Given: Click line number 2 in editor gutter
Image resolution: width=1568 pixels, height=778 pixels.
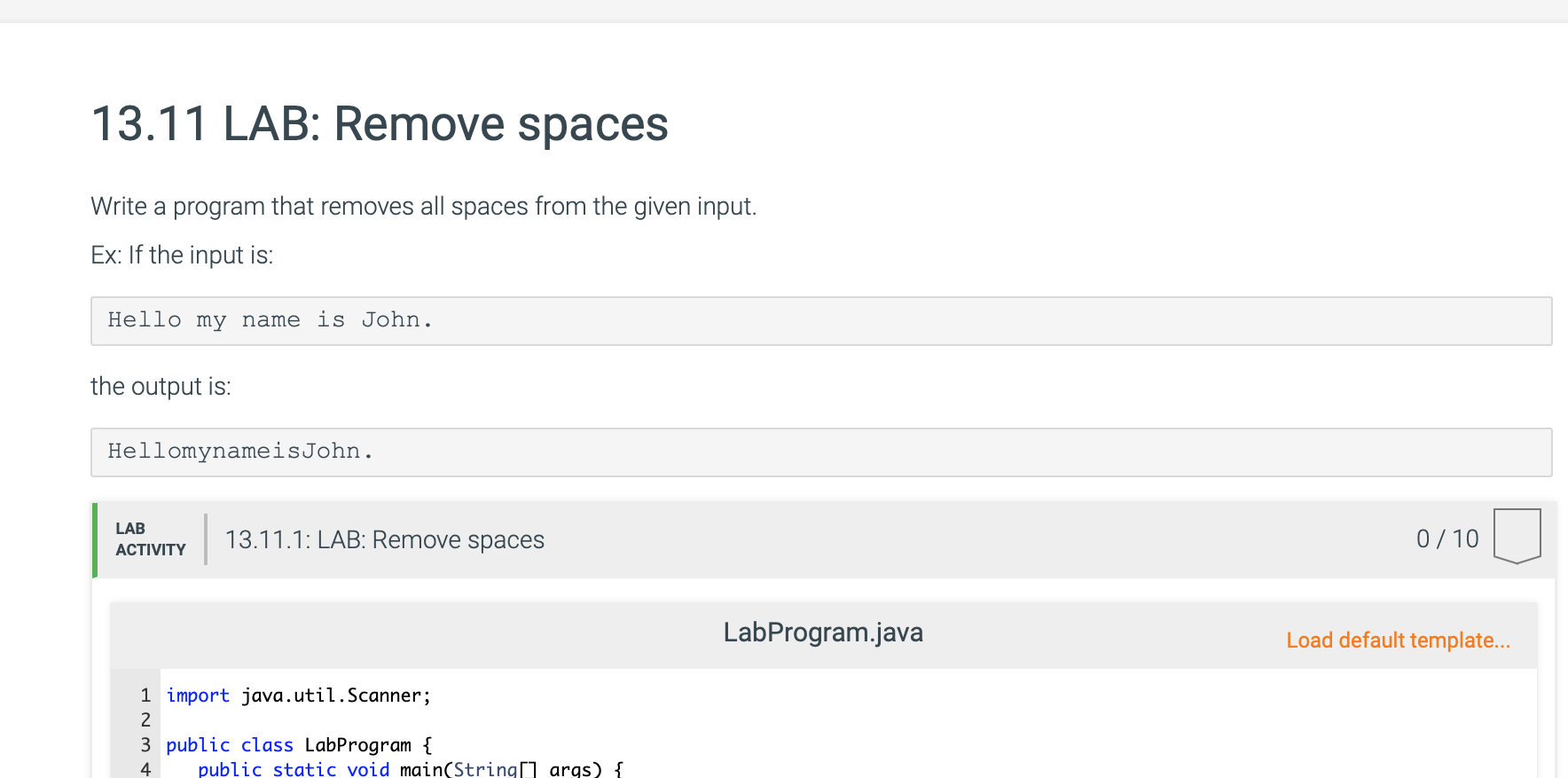Looking at the screenshot, I should click(x=145, y=720).
